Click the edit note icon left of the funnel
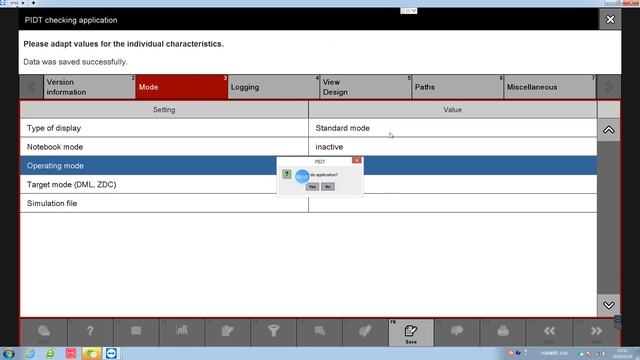This screenshot has height=360, width=640. (x=227, y=331)
